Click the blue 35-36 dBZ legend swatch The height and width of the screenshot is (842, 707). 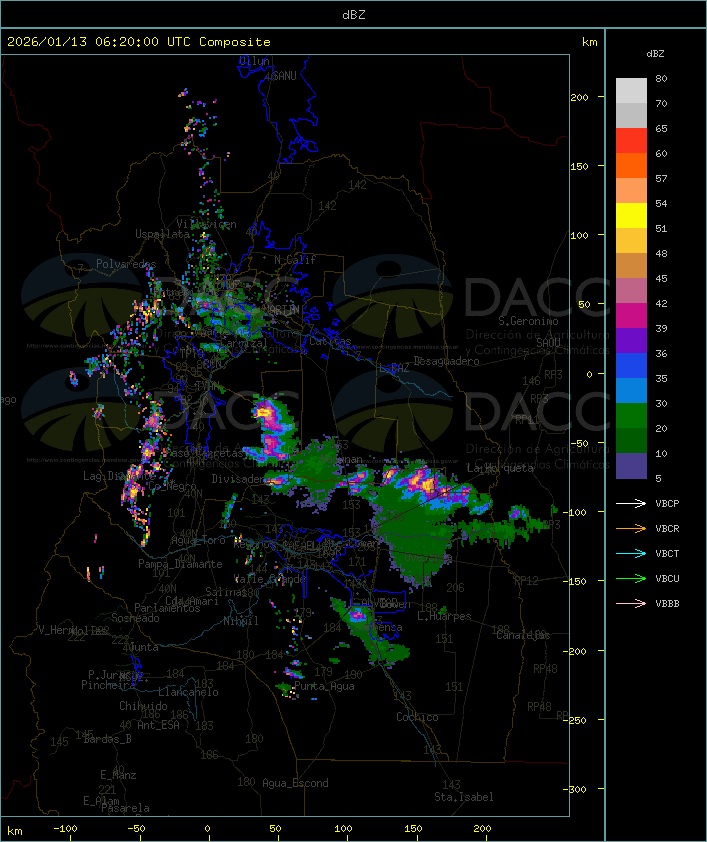(x=631, y=366)
